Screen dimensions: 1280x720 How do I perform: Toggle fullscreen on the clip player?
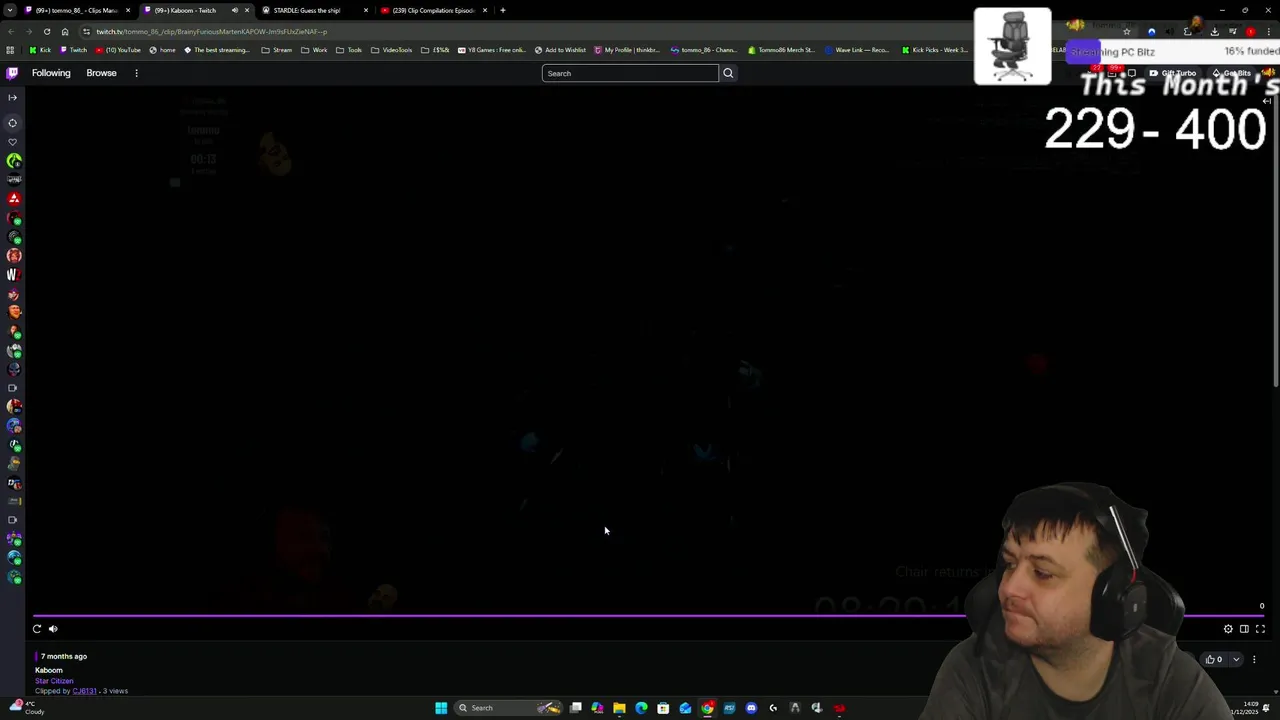click(x=1260, y=629)
